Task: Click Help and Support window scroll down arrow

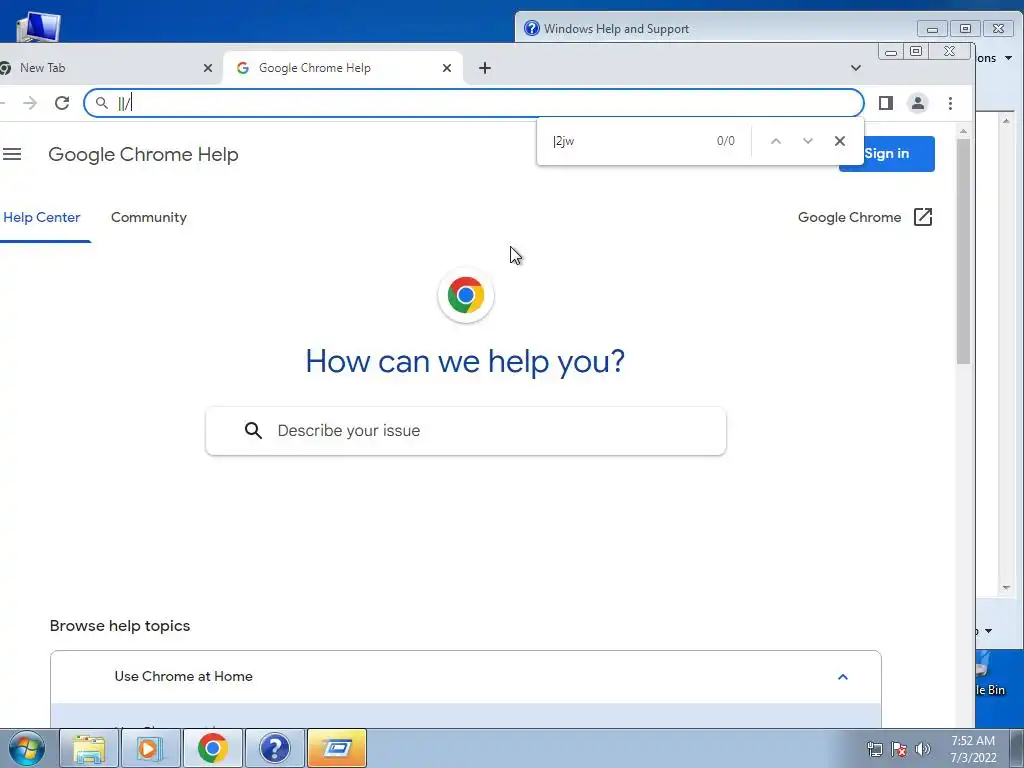Action: [1006, 587]
